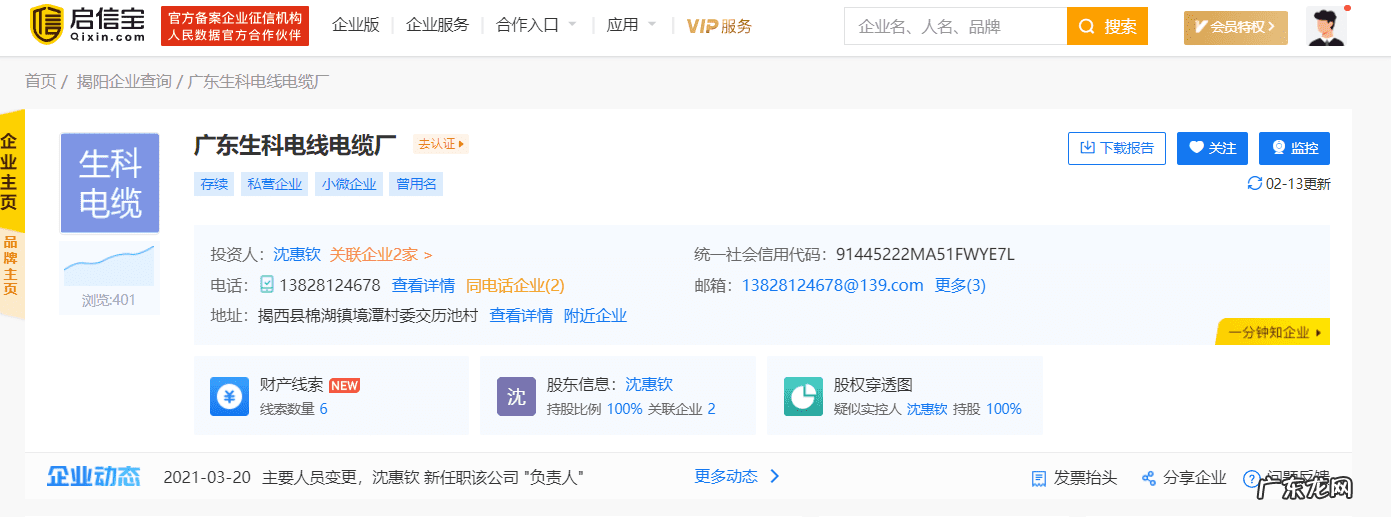The width and height of the screenshot is (1391, 517).
Task: Focus the company name search field
Action: tap(956, 26)
